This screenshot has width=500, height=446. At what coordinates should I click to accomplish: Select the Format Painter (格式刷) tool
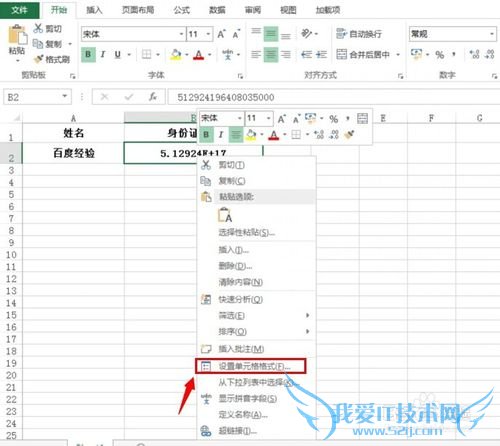(x=52, y=59)
